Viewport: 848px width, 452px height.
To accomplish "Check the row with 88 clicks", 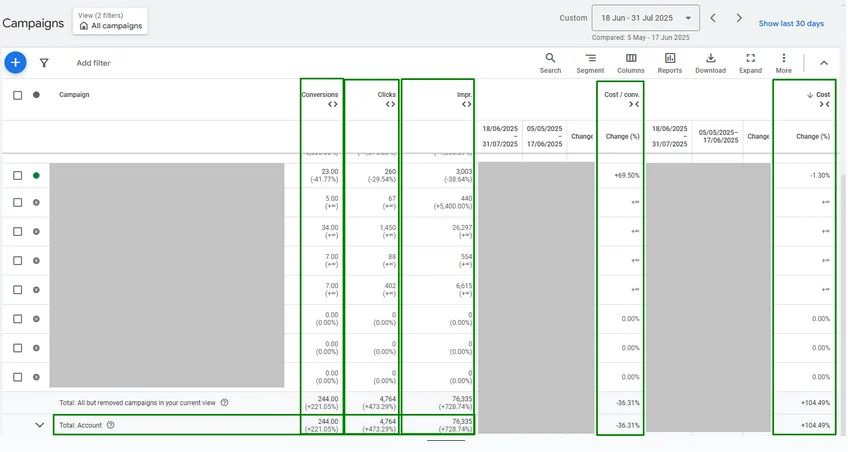I will point(17,261).
